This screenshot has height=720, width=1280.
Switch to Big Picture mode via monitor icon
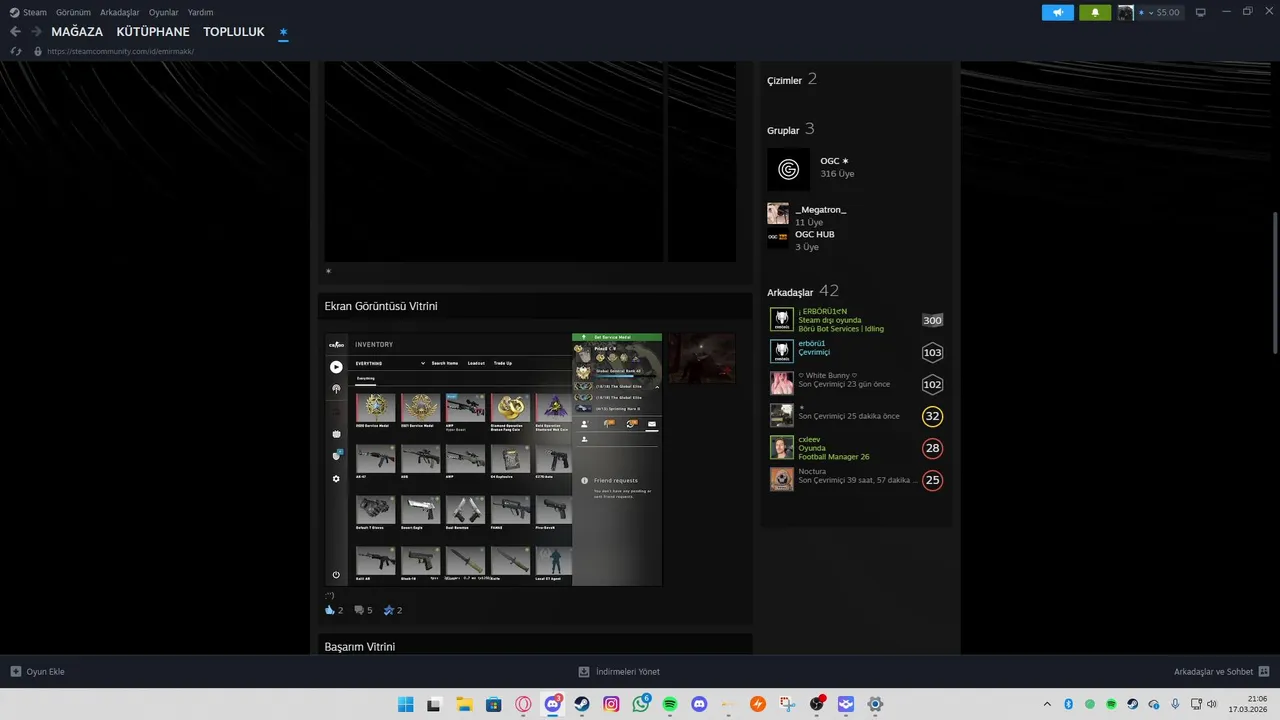pyautogui.click(x=1200, y=12)
